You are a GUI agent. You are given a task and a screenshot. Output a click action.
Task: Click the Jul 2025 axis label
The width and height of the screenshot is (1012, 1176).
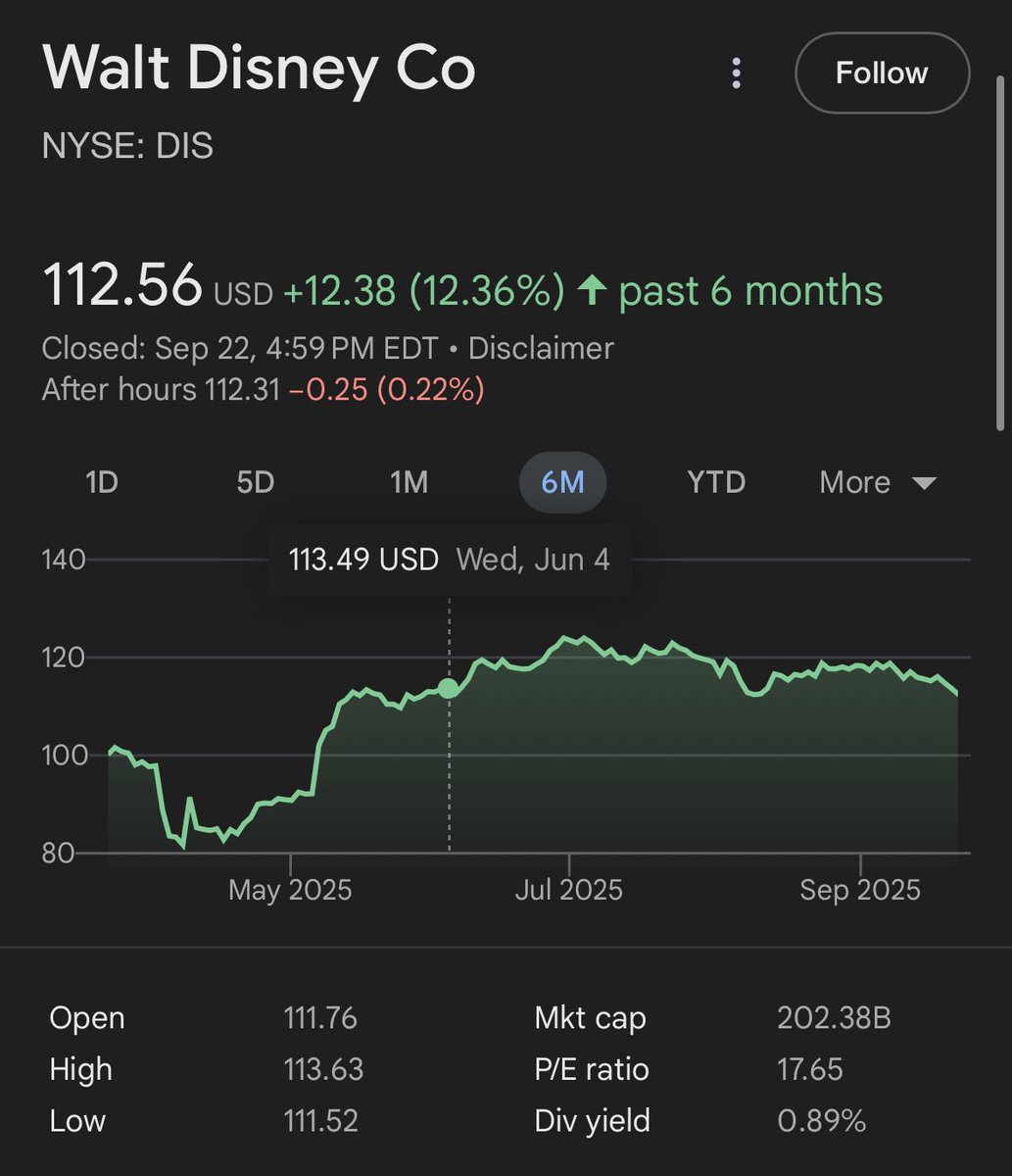[568, 890]
